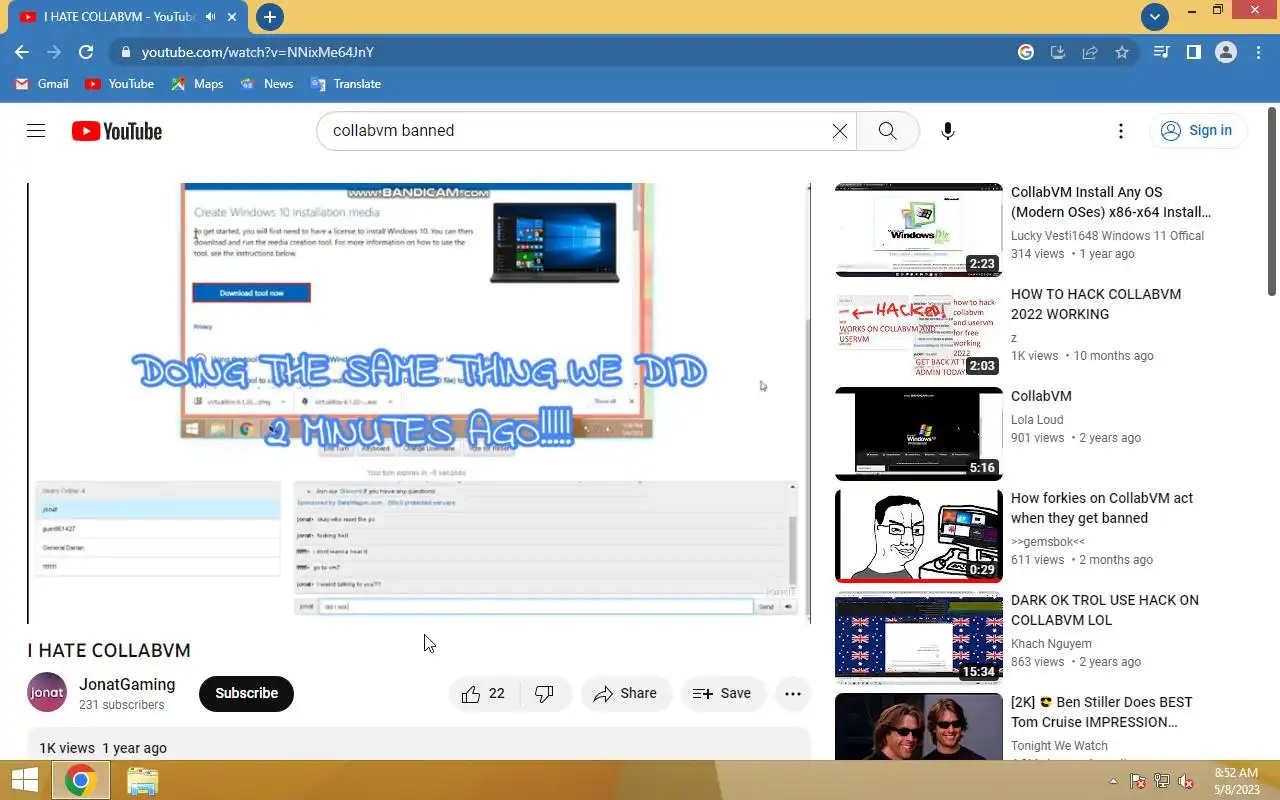This screenshot has height=800, width=1280.
Task: Show hidden system tray icons
Action: pos(1113,781)
